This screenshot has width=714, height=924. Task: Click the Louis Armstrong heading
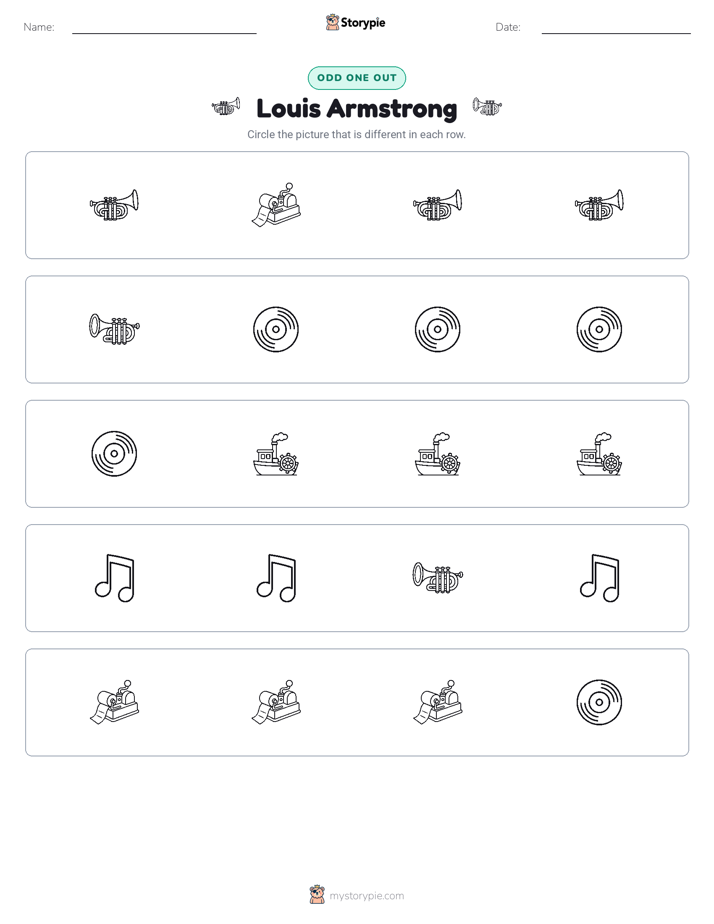coord(357,109)
